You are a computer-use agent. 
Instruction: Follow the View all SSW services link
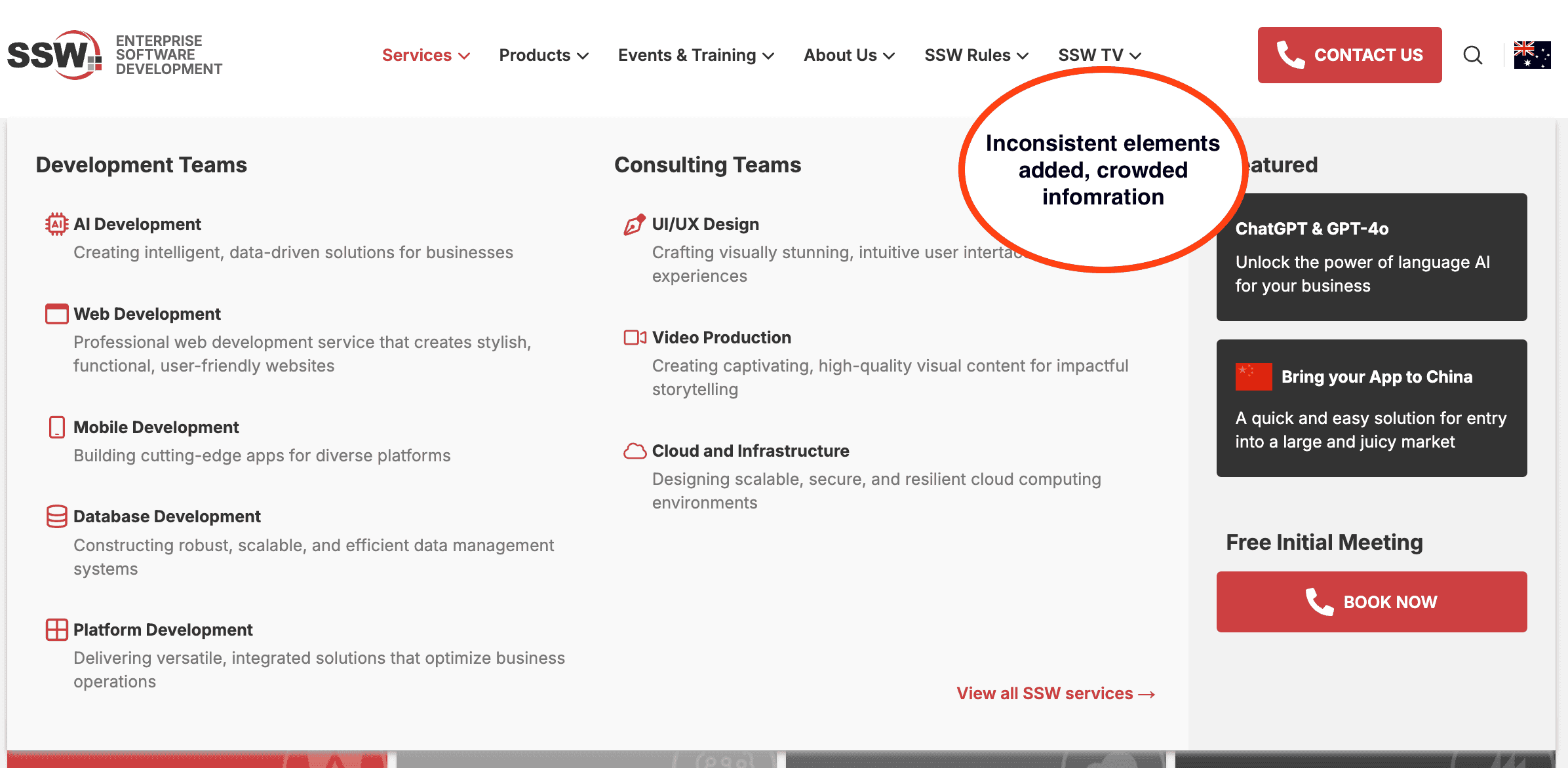1055,693
